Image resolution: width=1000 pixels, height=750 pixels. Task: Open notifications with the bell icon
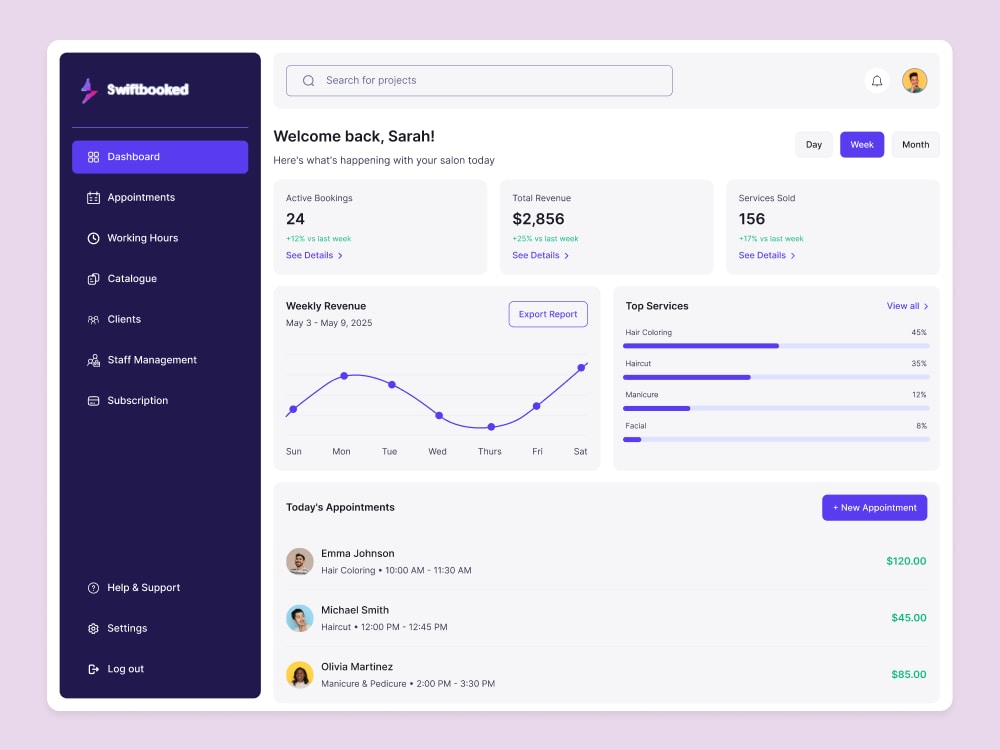click(877, 81)
